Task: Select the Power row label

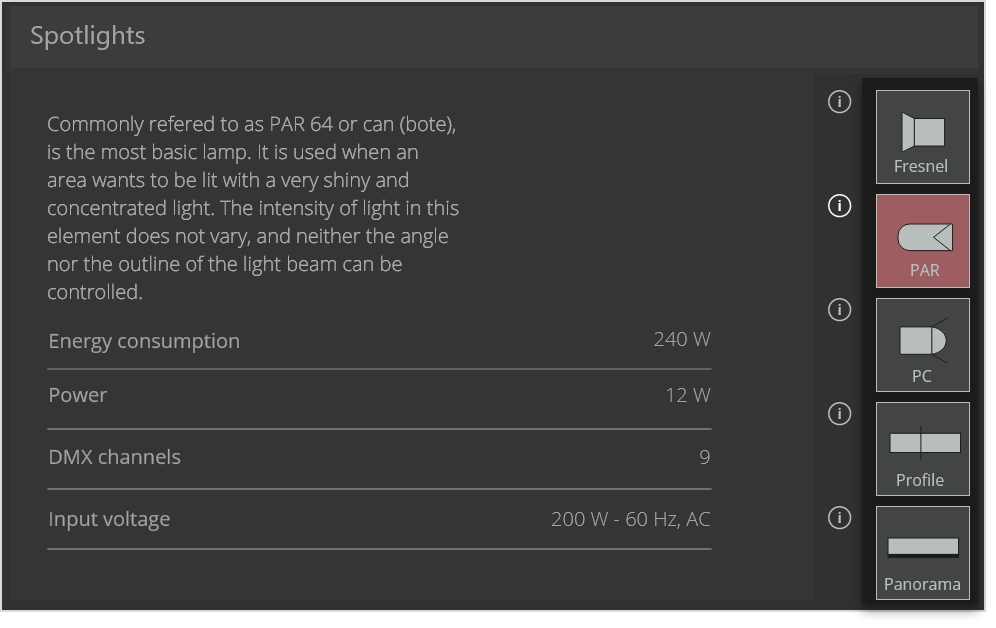Action: [78, 395]
